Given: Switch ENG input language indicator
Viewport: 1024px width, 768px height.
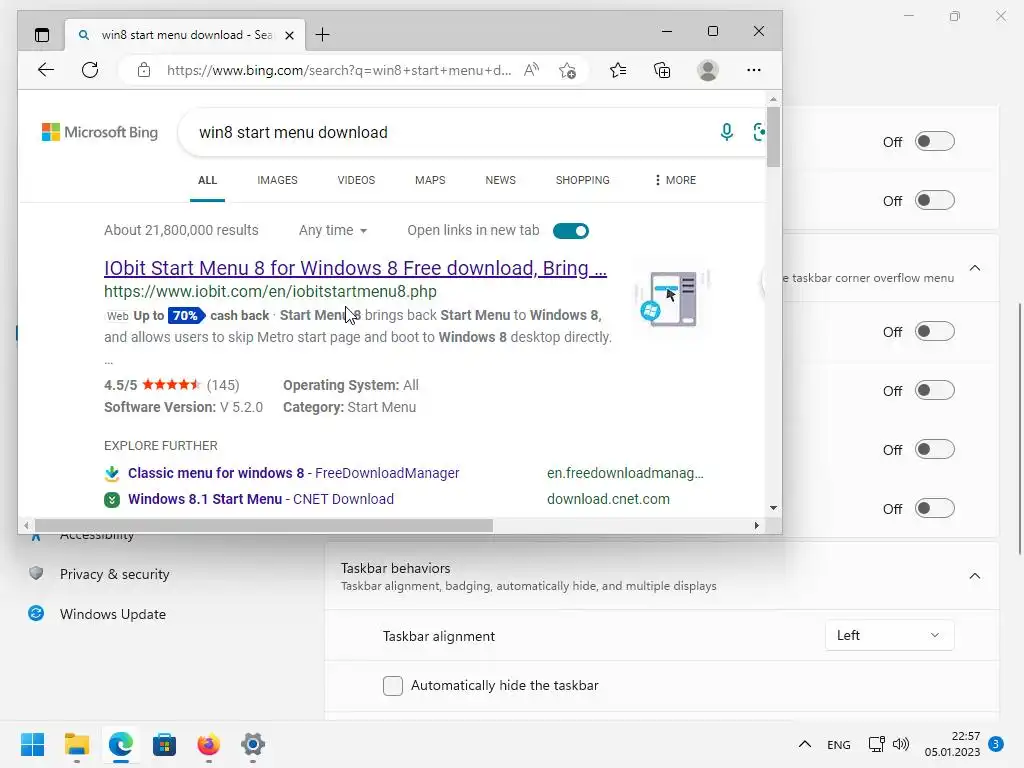Looking at the screenshot, I should (839, 745).
